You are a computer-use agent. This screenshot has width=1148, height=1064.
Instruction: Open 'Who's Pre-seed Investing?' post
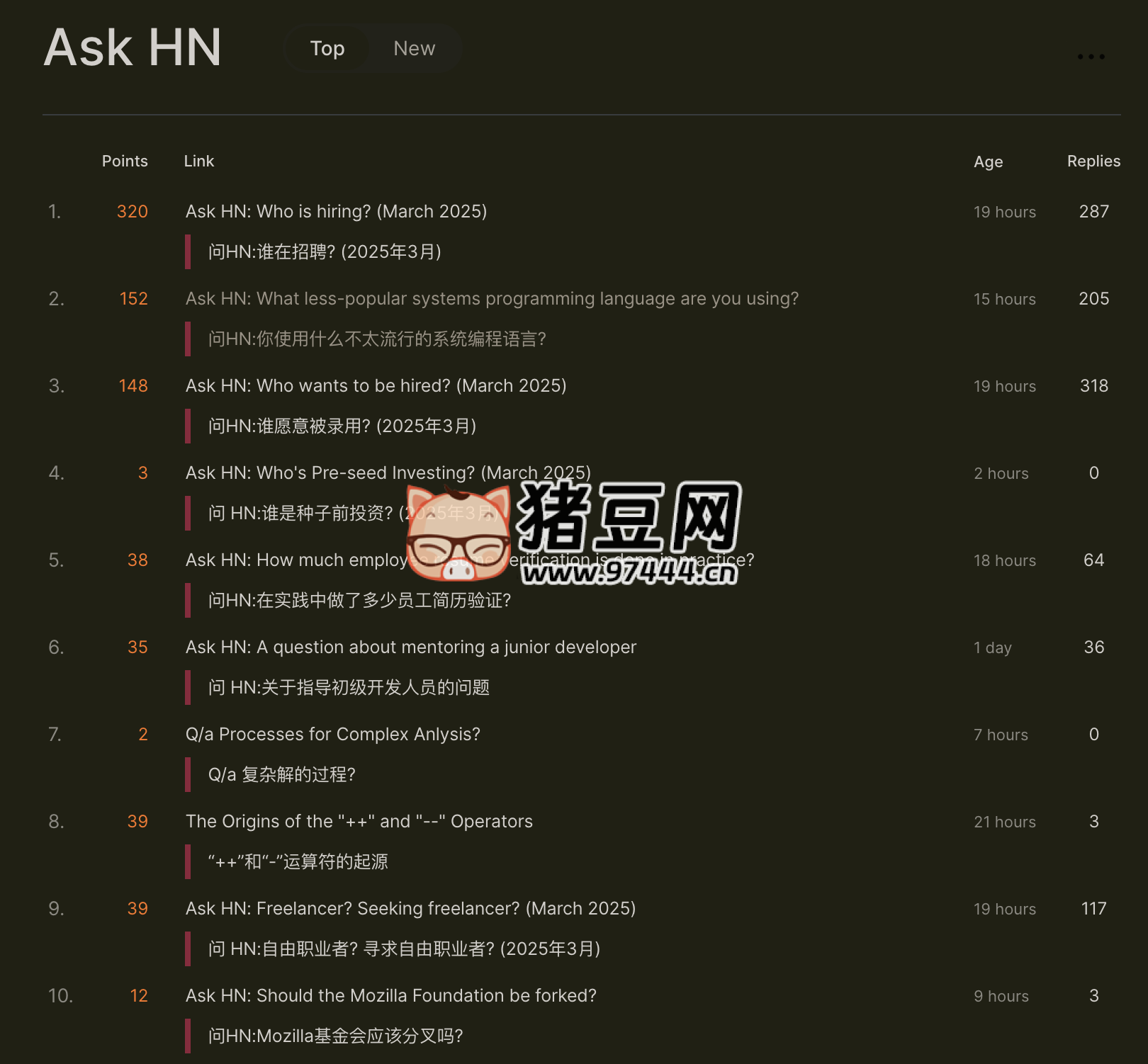pos(388,472)
